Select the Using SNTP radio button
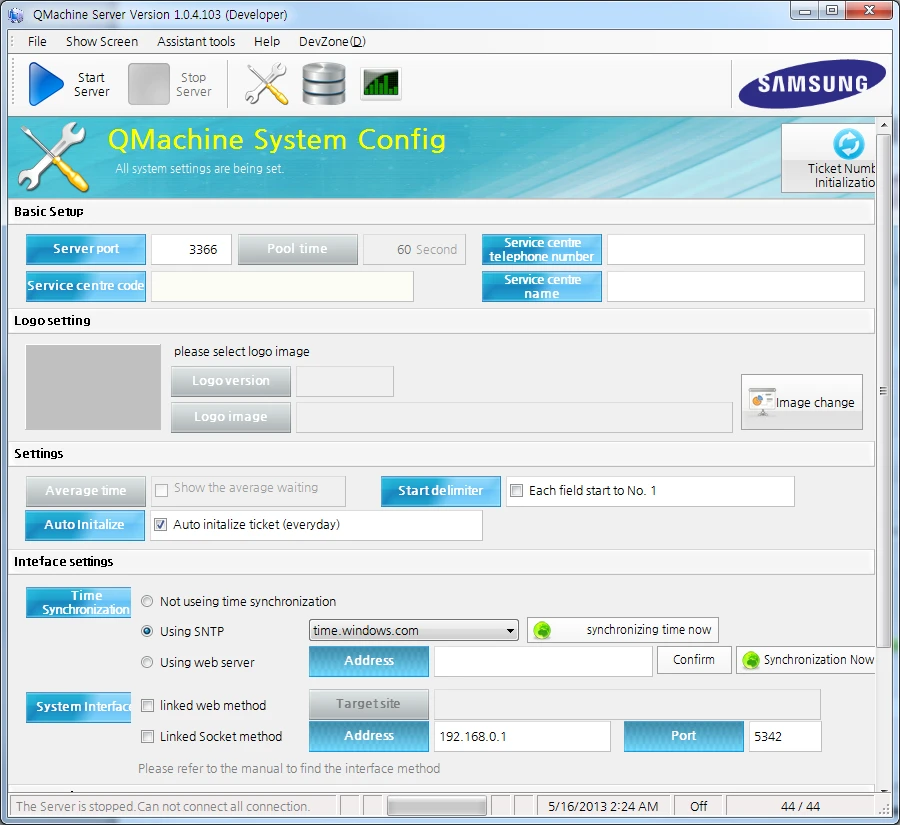Image resolution: width=900 pixels, height=825 pixels. 148,631
